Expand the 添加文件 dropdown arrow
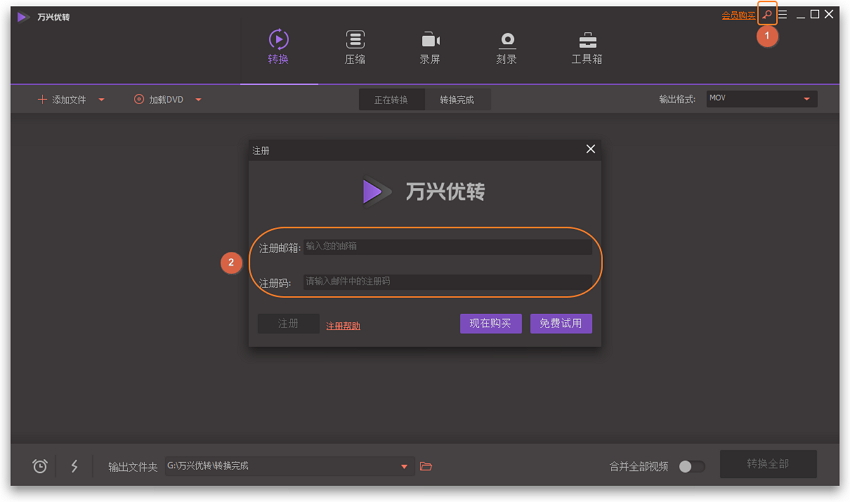Screen dimensions: 850x502 101,100
